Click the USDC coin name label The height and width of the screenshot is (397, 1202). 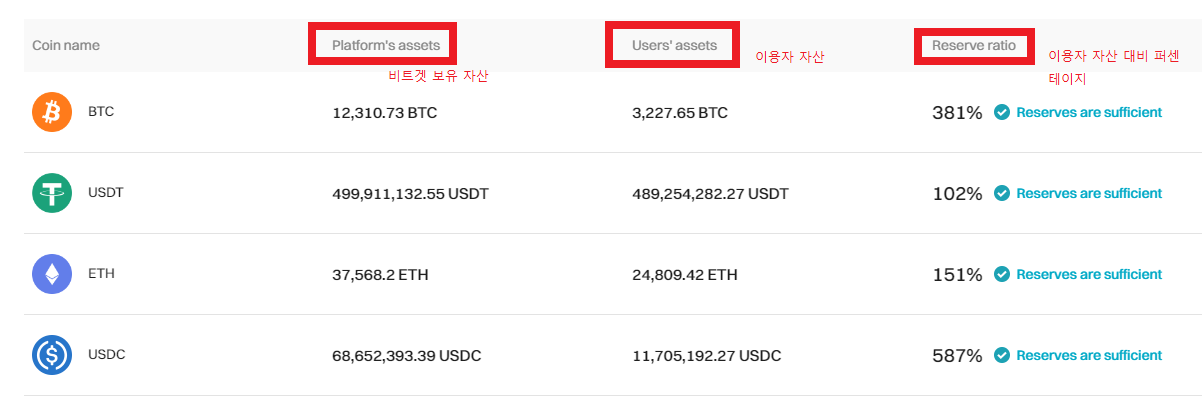point(106,354)
